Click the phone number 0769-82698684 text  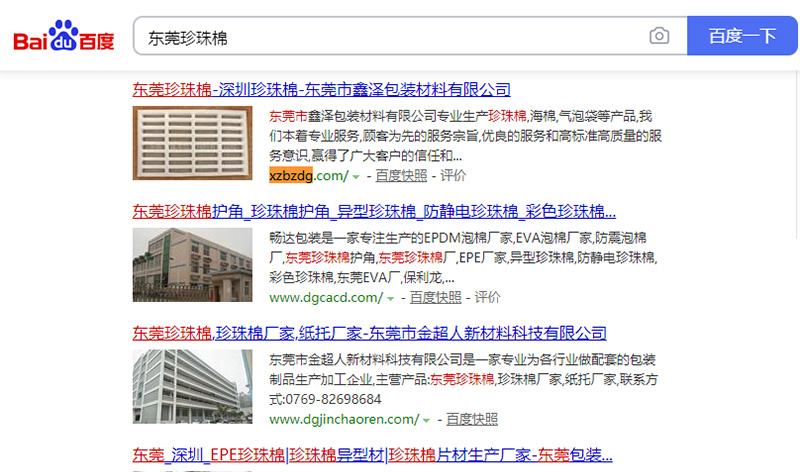[x=333, y=400]
